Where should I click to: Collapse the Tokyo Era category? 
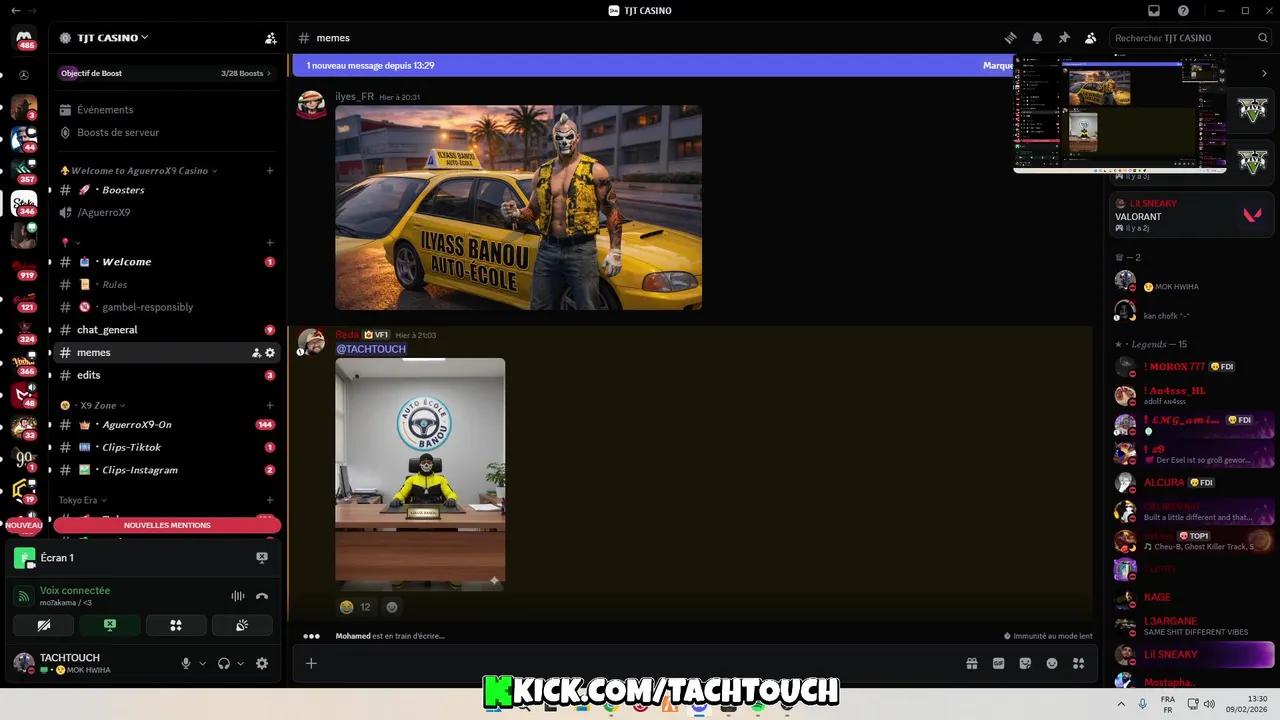tap(82, 500)
